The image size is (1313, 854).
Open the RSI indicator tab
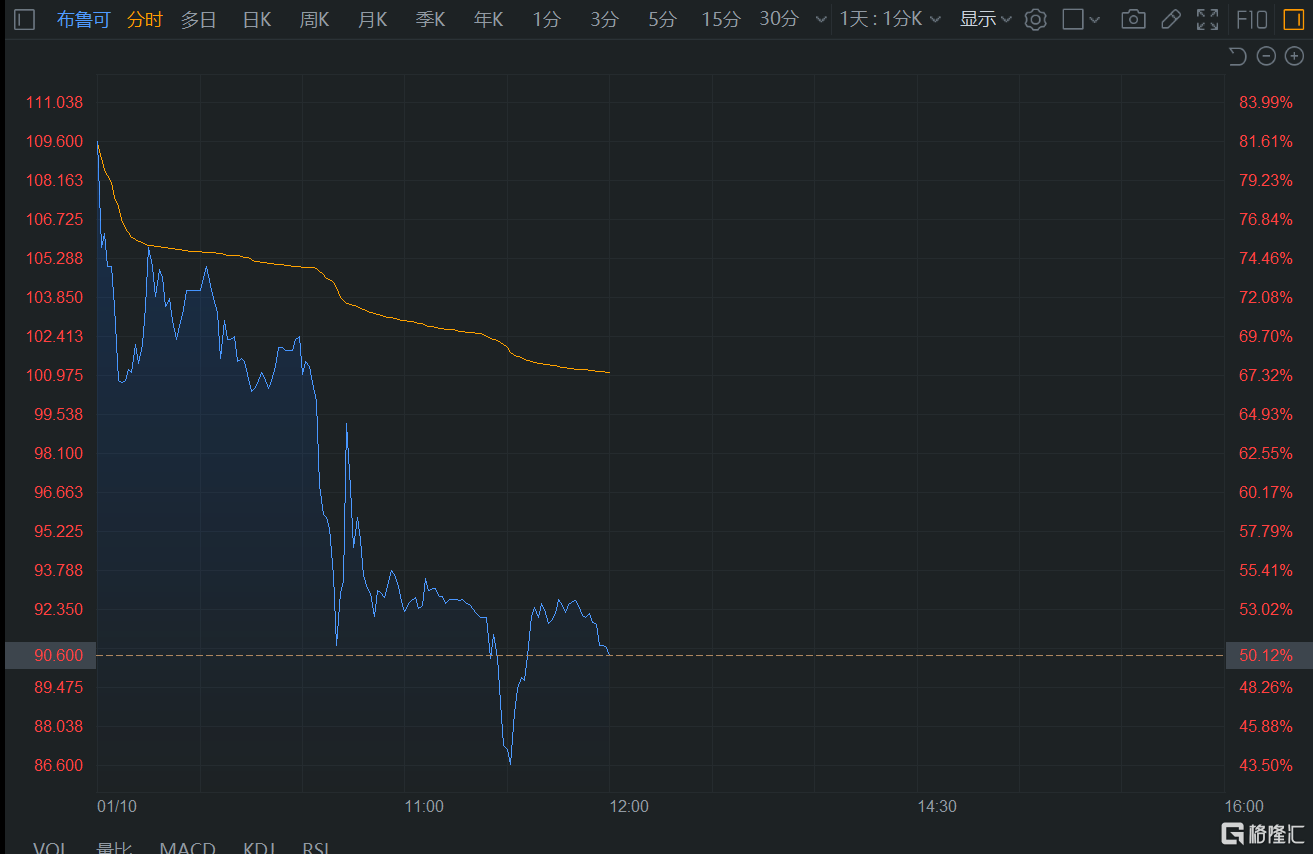(x=316, y=848)
